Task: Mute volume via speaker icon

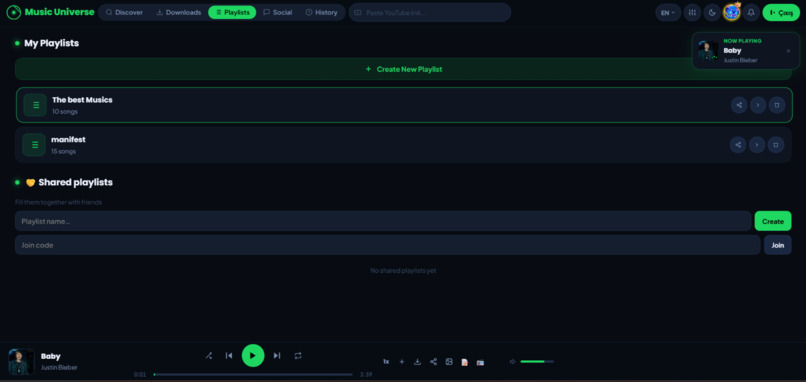Action: point(512,362)
